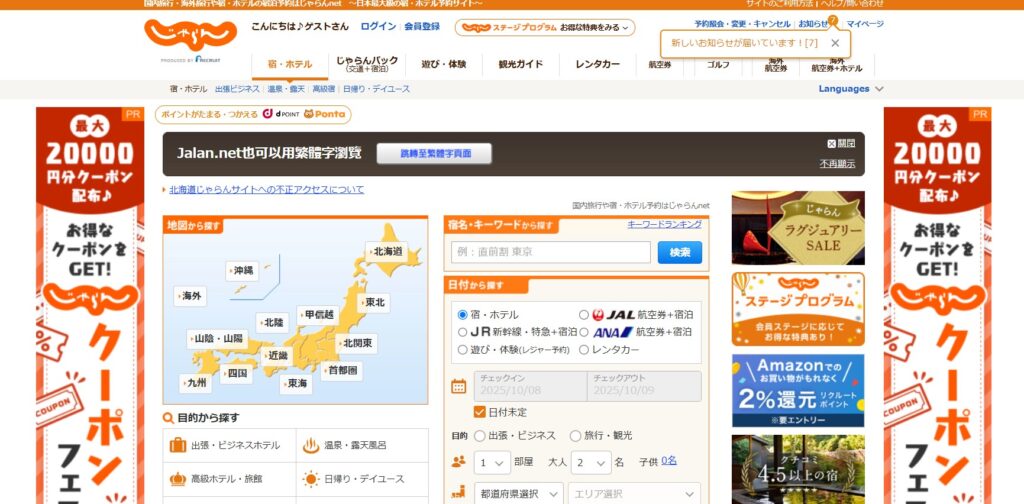Select 四国 on the map

236,373
